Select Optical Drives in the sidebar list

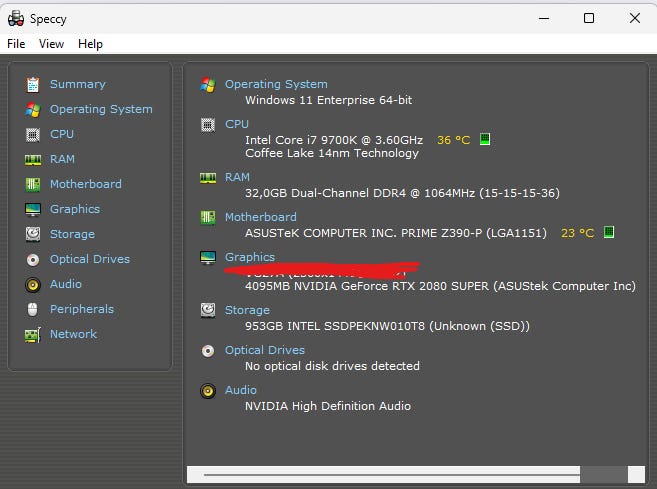(x=90, y=259)
